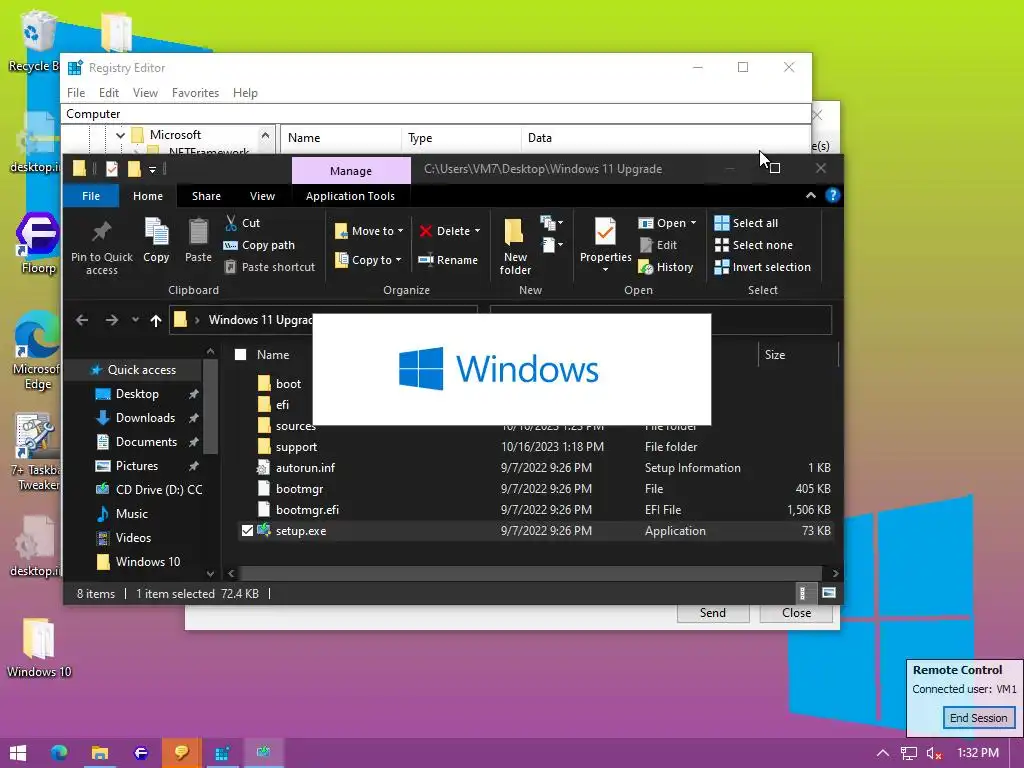Image resolution: width=1024 pixels, height=768 pixels.
Task: End the Remote Control session
Action: tap(978, 718)
